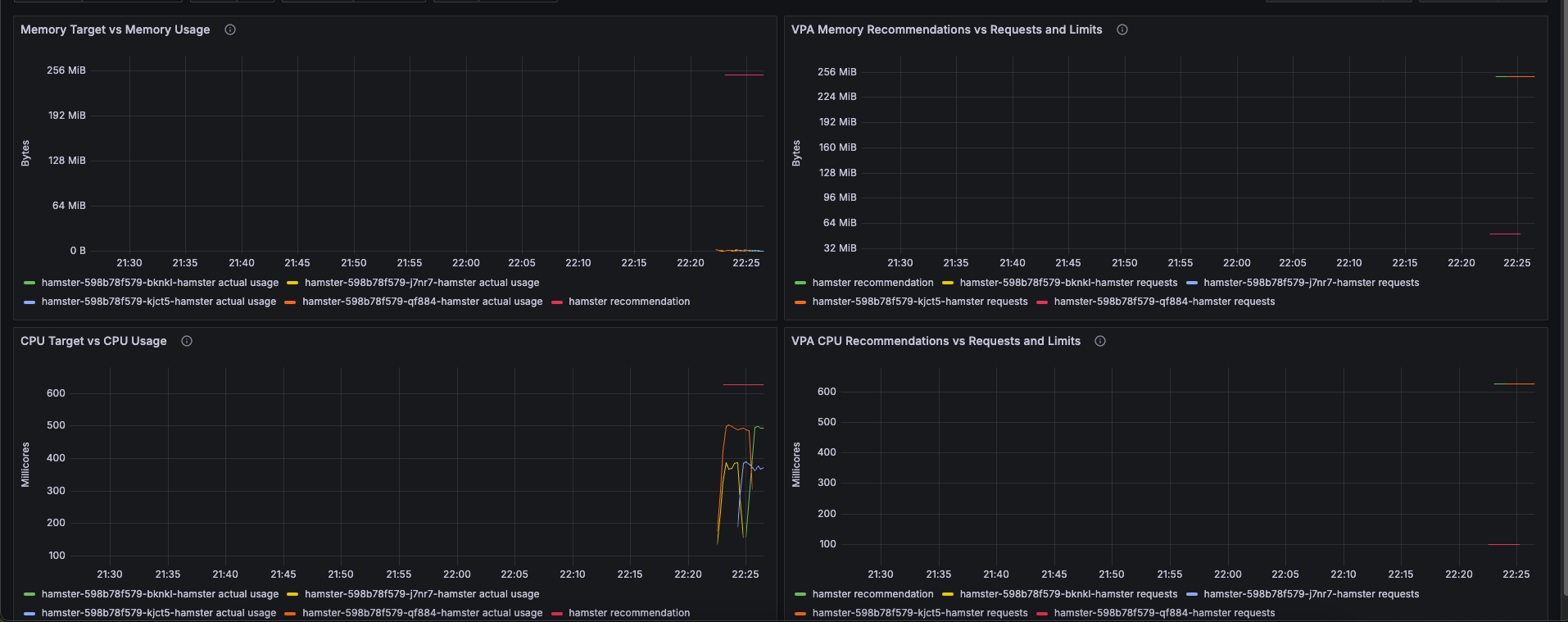
Task: Open Memory Target vs Memory Usage panel title
Action: [115, 30]
